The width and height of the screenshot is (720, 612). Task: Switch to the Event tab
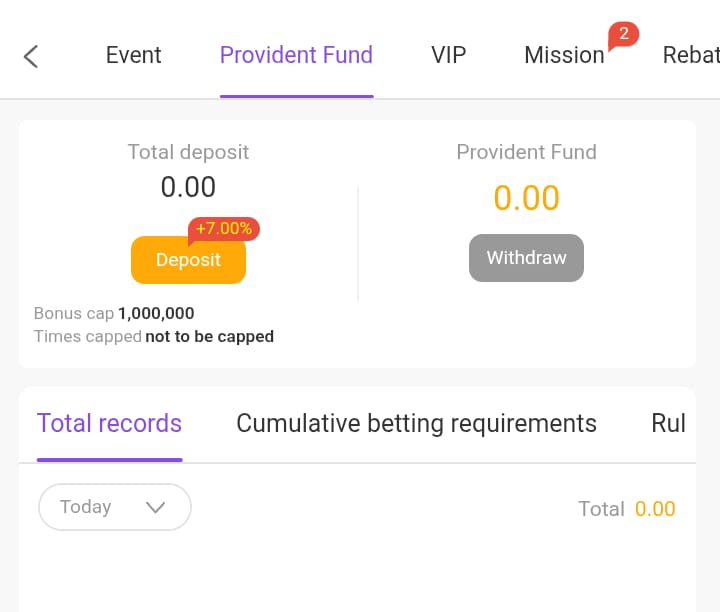[x=134, y=55]
